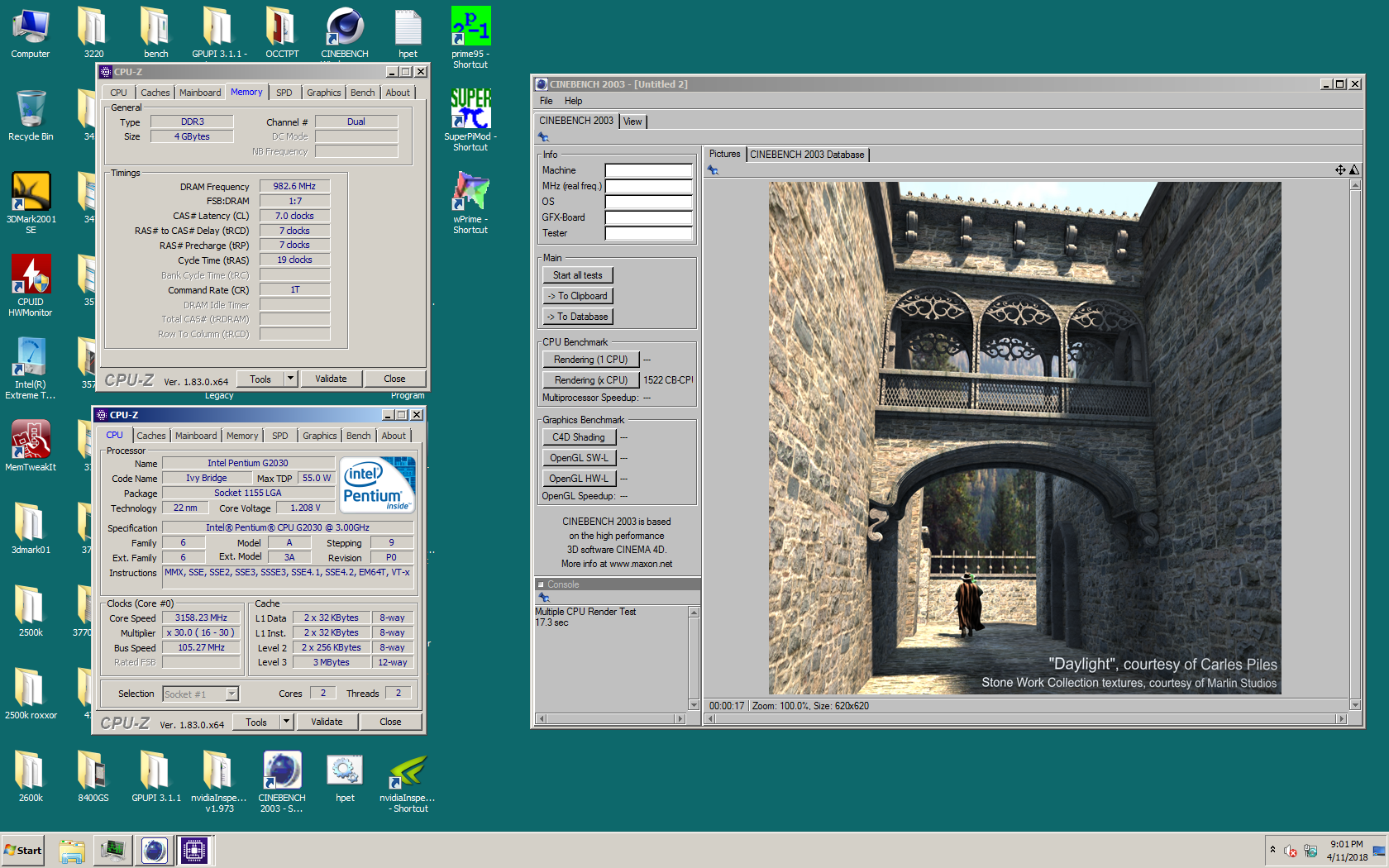Open CPUID HWMonitor desktop icon
The width and height of the screenshot is (1389, 868).
pyautogui.click(x=31, y=285)
